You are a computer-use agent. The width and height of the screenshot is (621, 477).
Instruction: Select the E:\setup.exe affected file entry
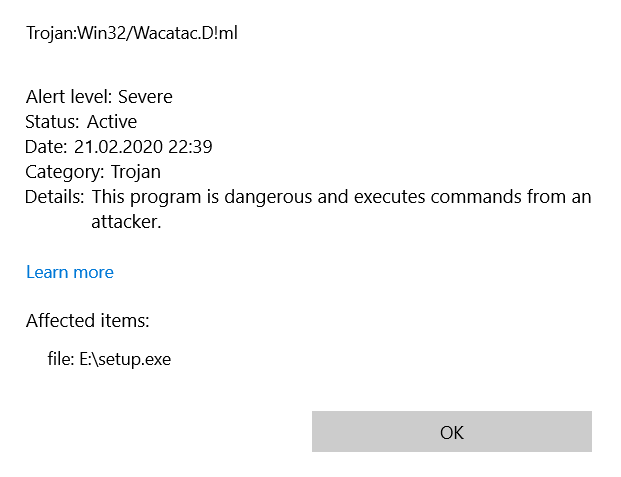tap(125, 359)
